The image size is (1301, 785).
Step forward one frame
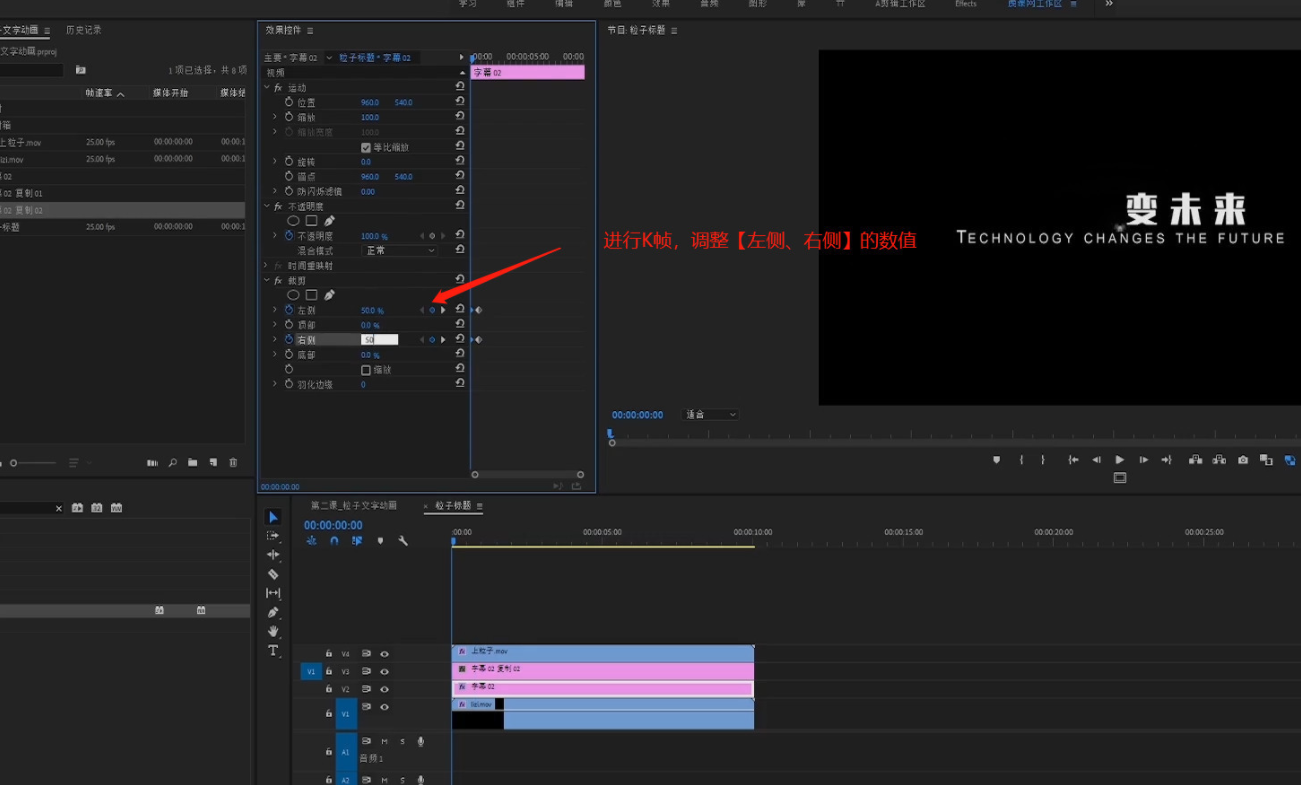[1143, 460]
